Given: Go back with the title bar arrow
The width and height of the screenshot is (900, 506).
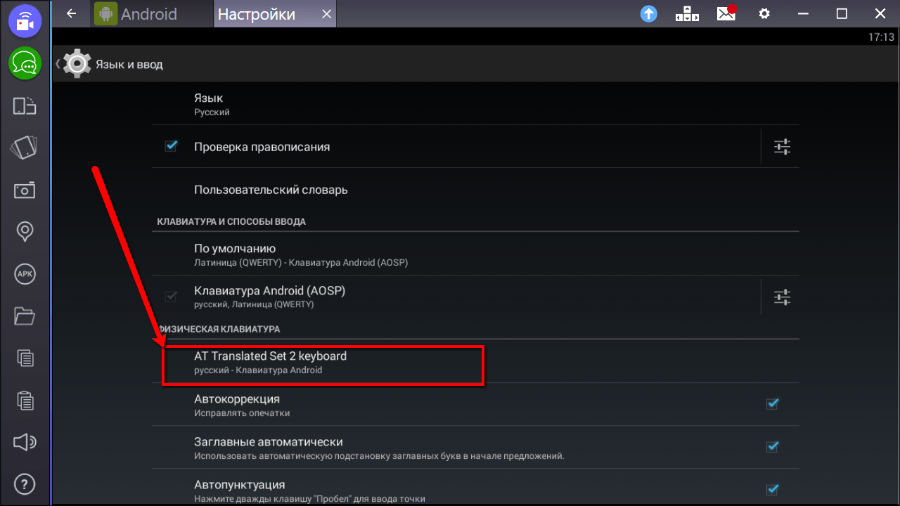Looking at the screenshot, I should [x=71, y=13].
